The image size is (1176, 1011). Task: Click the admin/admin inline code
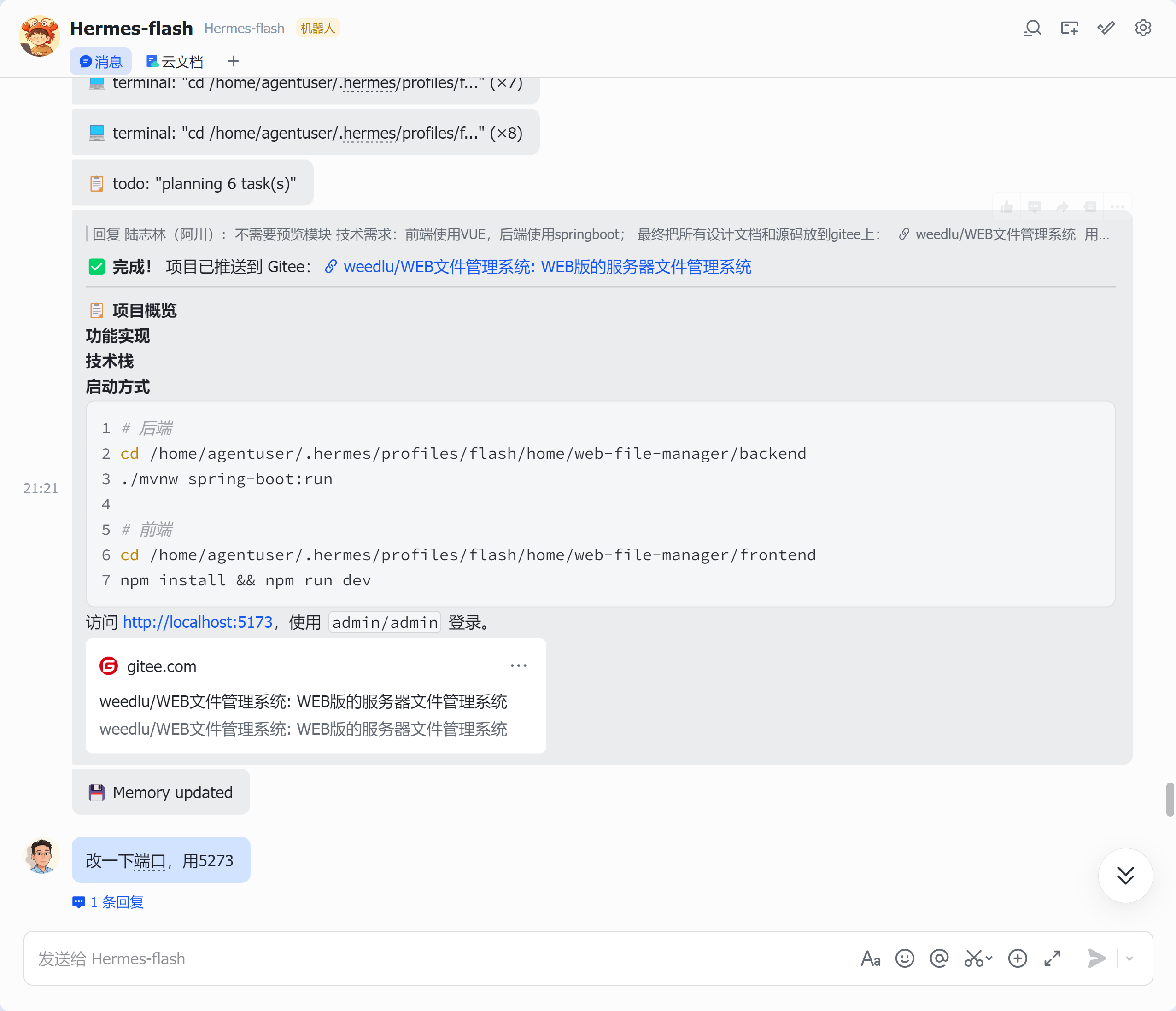(x=385, y=622)
